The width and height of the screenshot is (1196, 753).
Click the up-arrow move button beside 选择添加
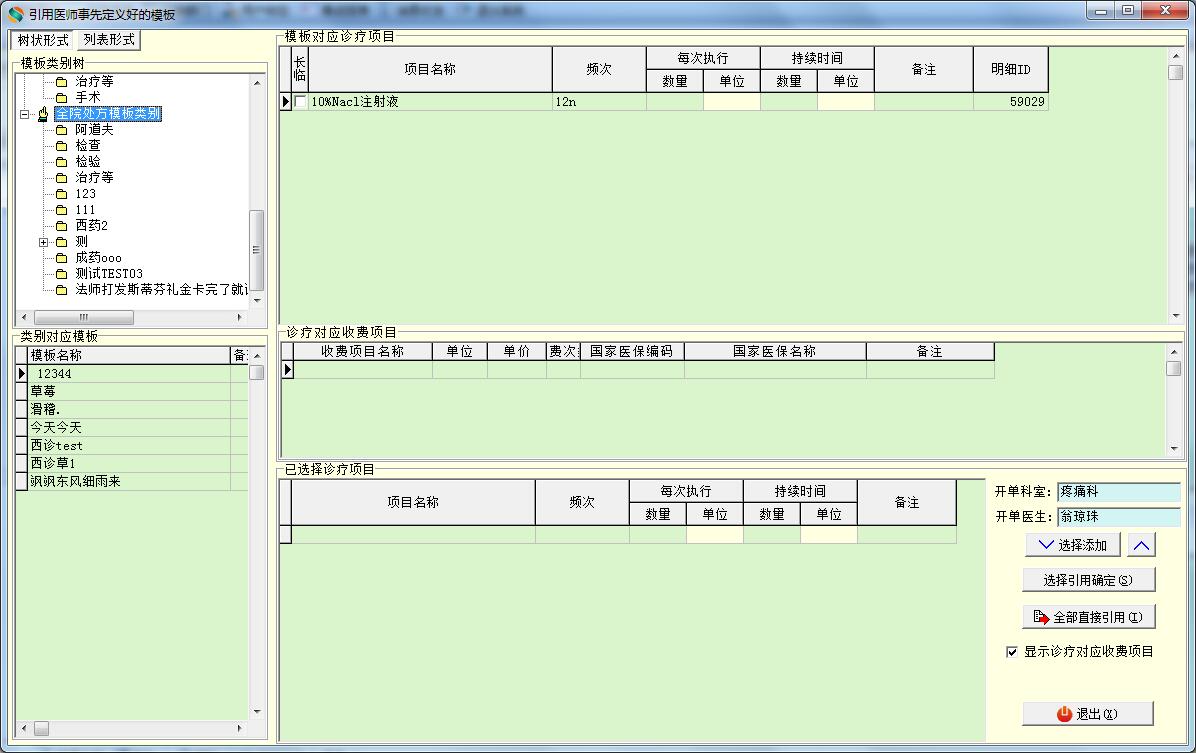coord(1141,545)
